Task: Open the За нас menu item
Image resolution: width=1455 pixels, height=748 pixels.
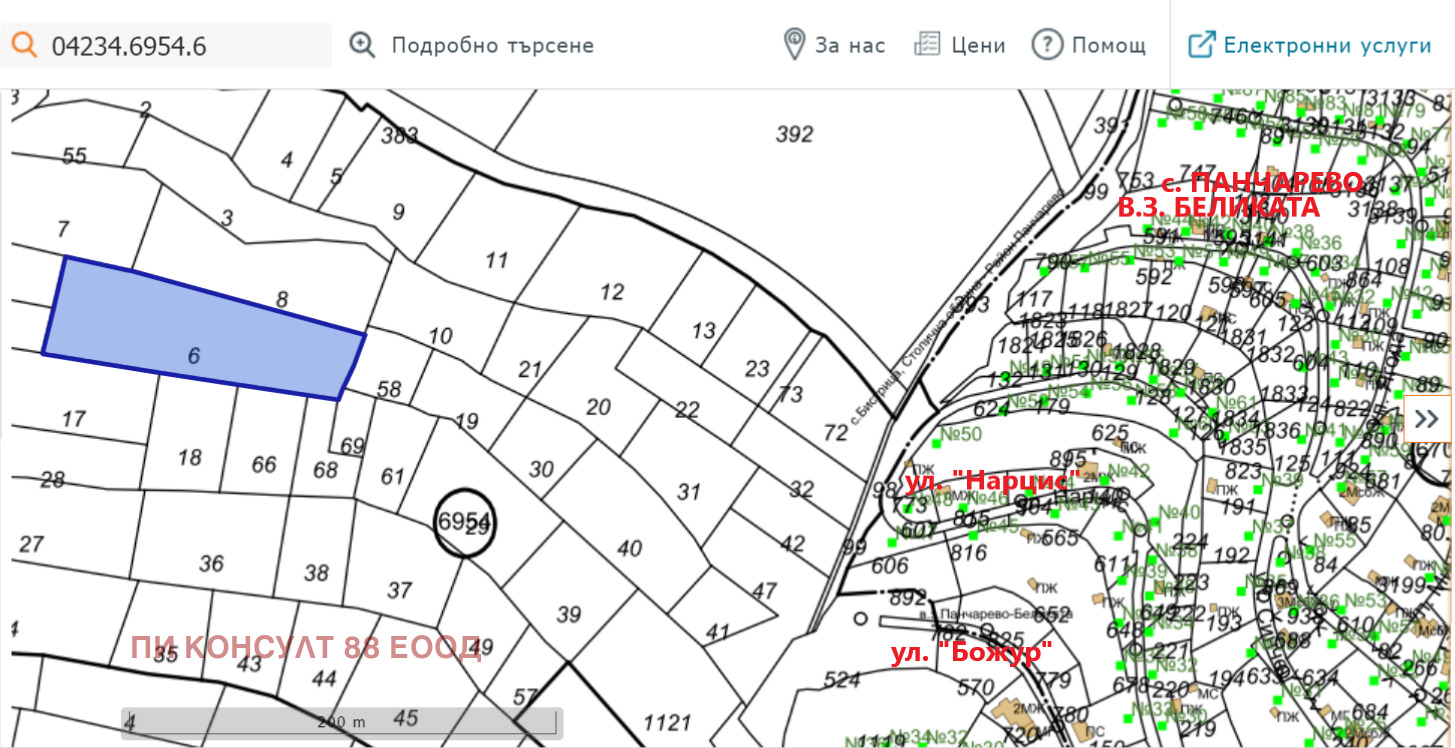Action: [850, 46]
